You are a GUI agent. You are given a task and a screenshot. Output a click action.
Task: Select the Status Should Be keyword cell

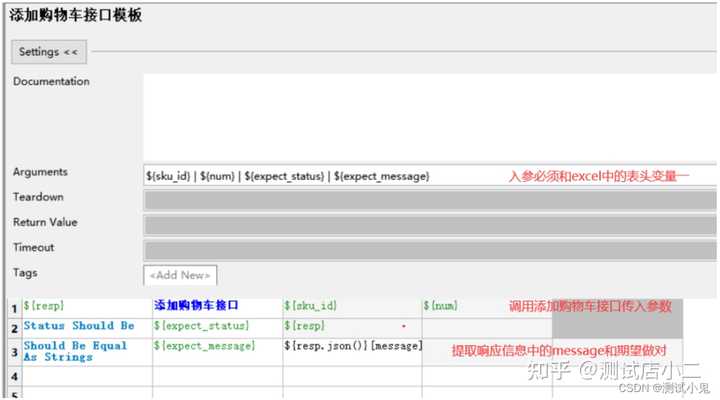(x=87, y=328)
